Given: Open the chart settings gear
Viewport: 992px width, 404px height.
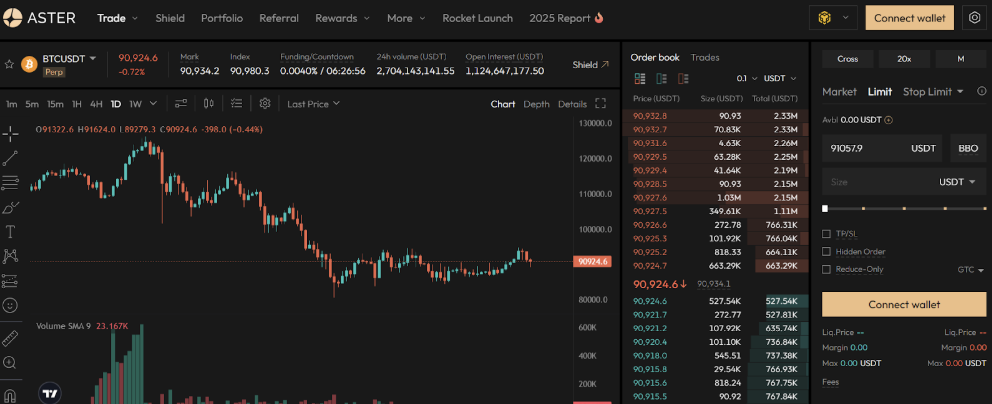Looking at the screenshot, I should (x=265, y=103).
